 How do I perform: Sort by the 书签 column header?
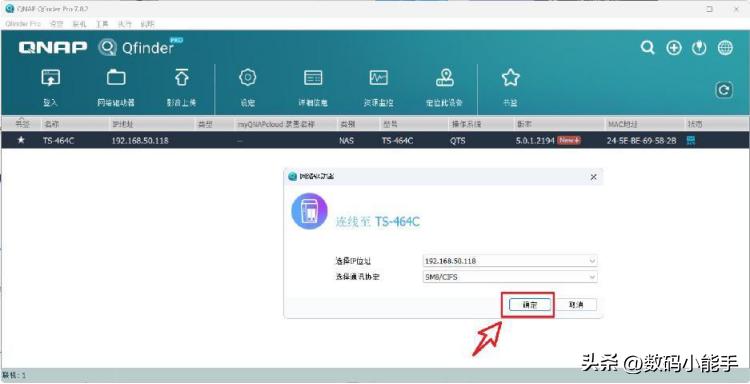click(22, 124)
